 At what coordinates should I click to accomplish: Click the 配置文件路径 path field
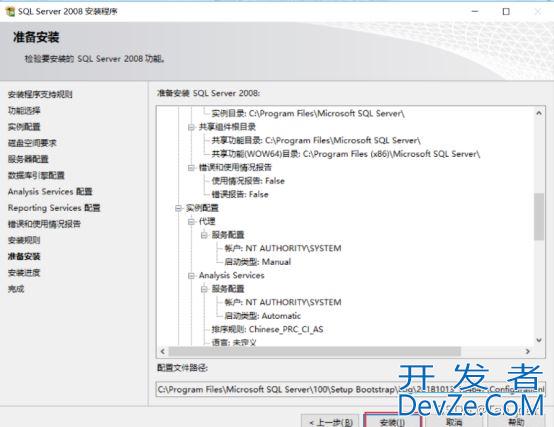point(350,389)
